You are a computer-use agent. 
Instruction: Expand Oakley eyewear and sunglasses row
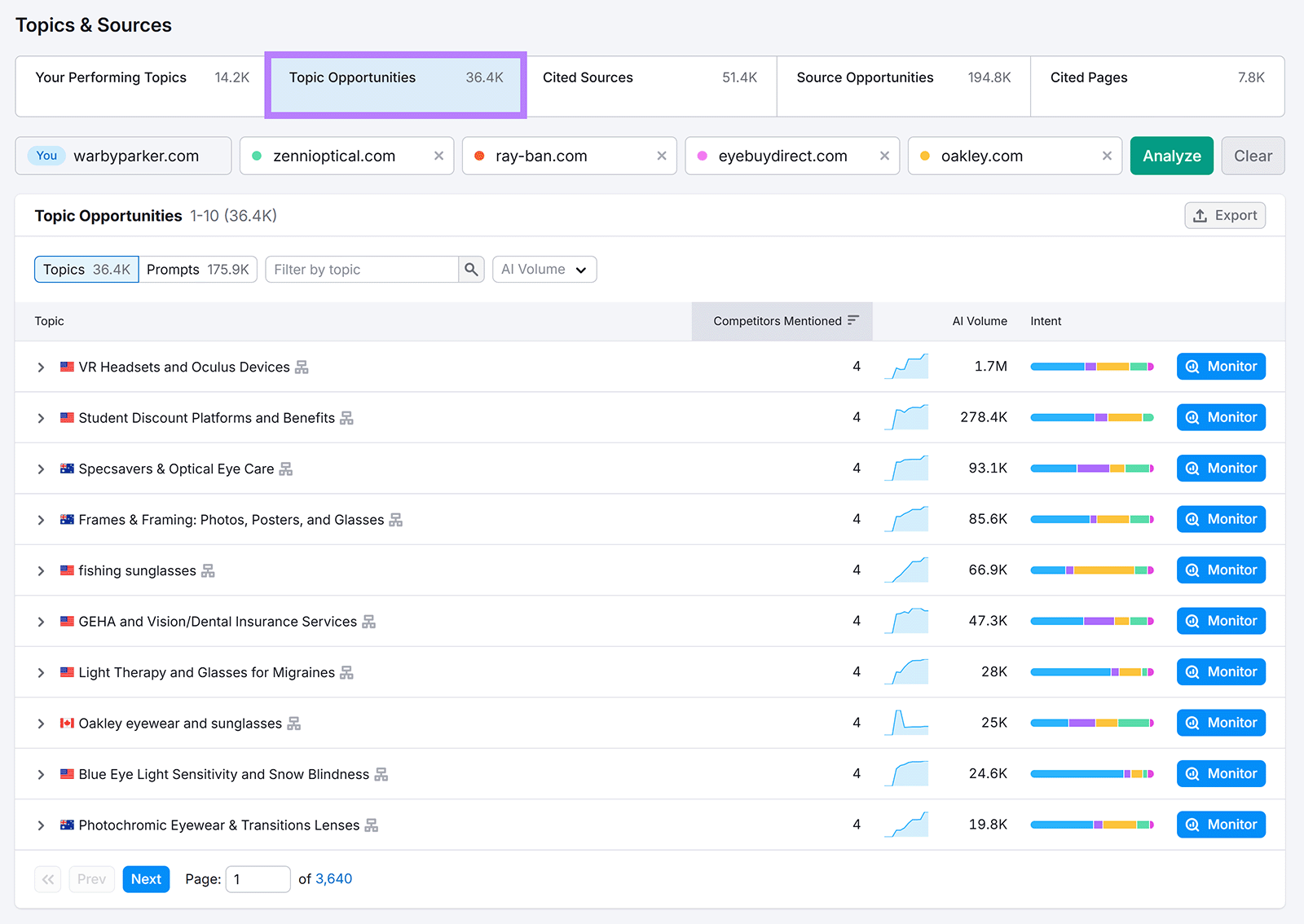tap(41, 724)
